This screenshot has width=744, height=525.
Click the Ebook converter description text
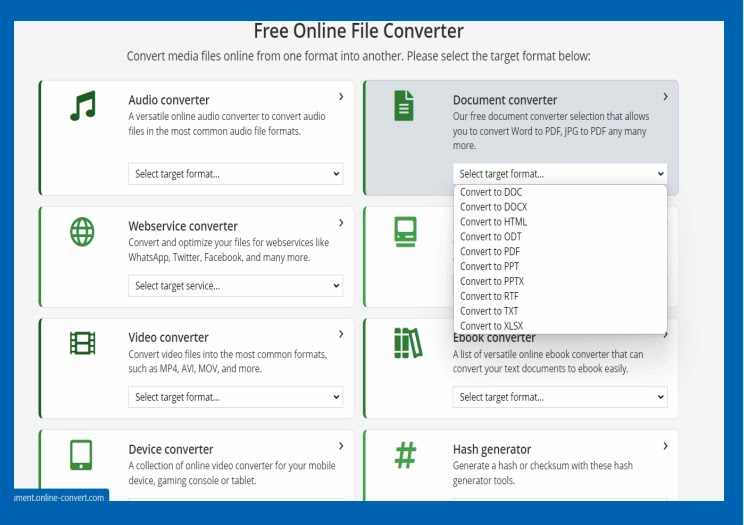coord(548,361)
